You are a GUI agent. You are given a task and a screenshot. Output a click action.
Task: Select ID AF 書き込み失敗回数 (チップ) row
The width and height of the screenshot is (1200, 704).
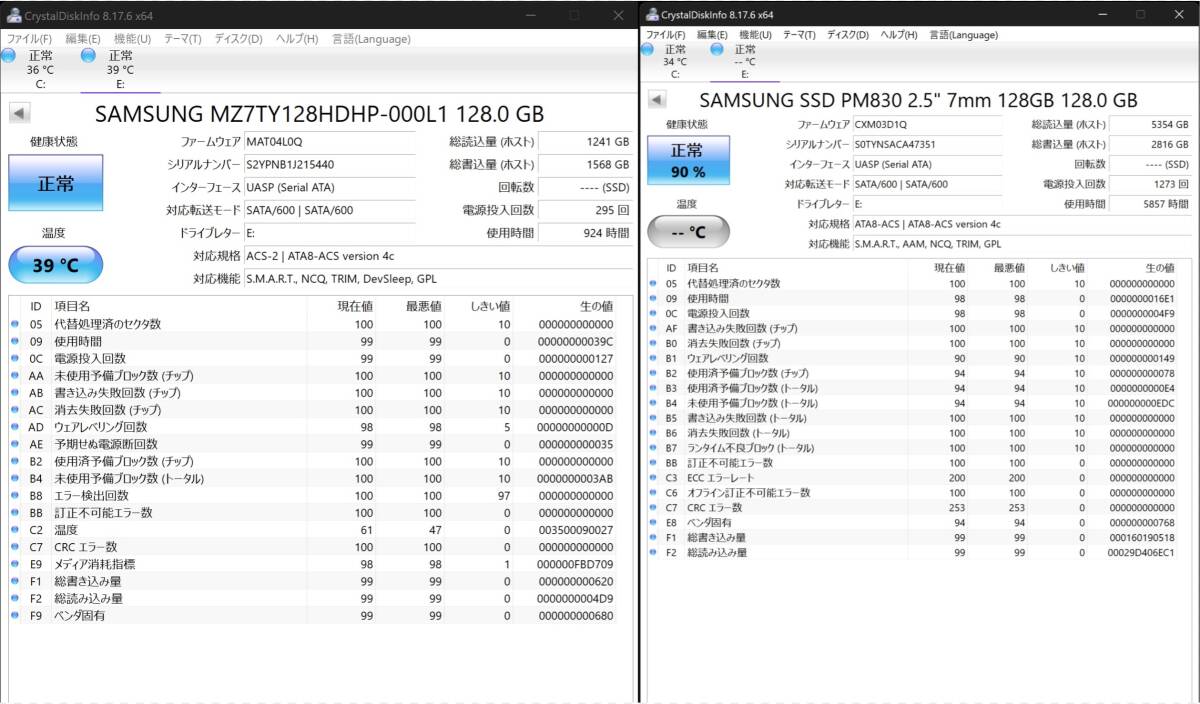tap(914, 328)
